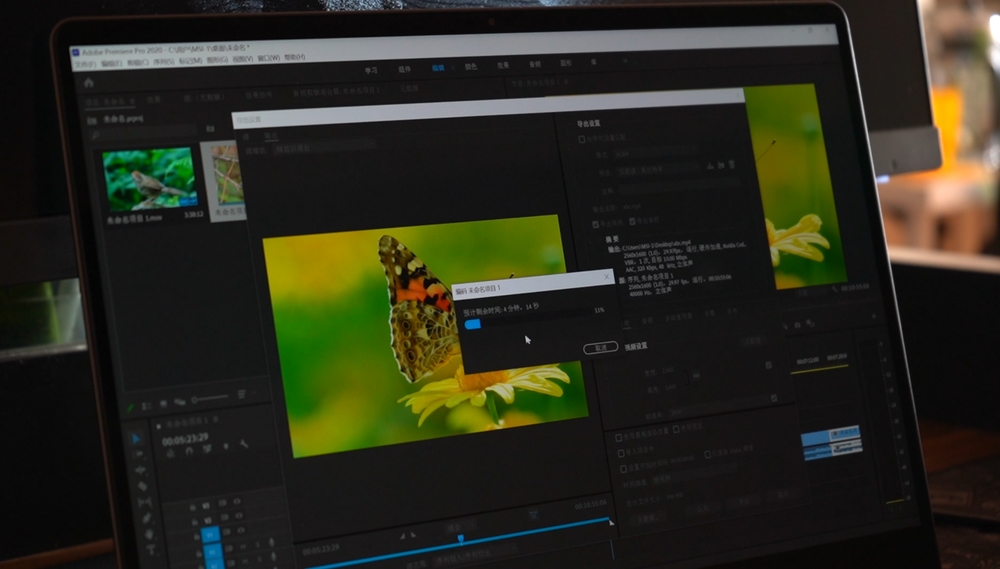Click the insert-sequence nest toggle icon in timeline

pos(170,454)
